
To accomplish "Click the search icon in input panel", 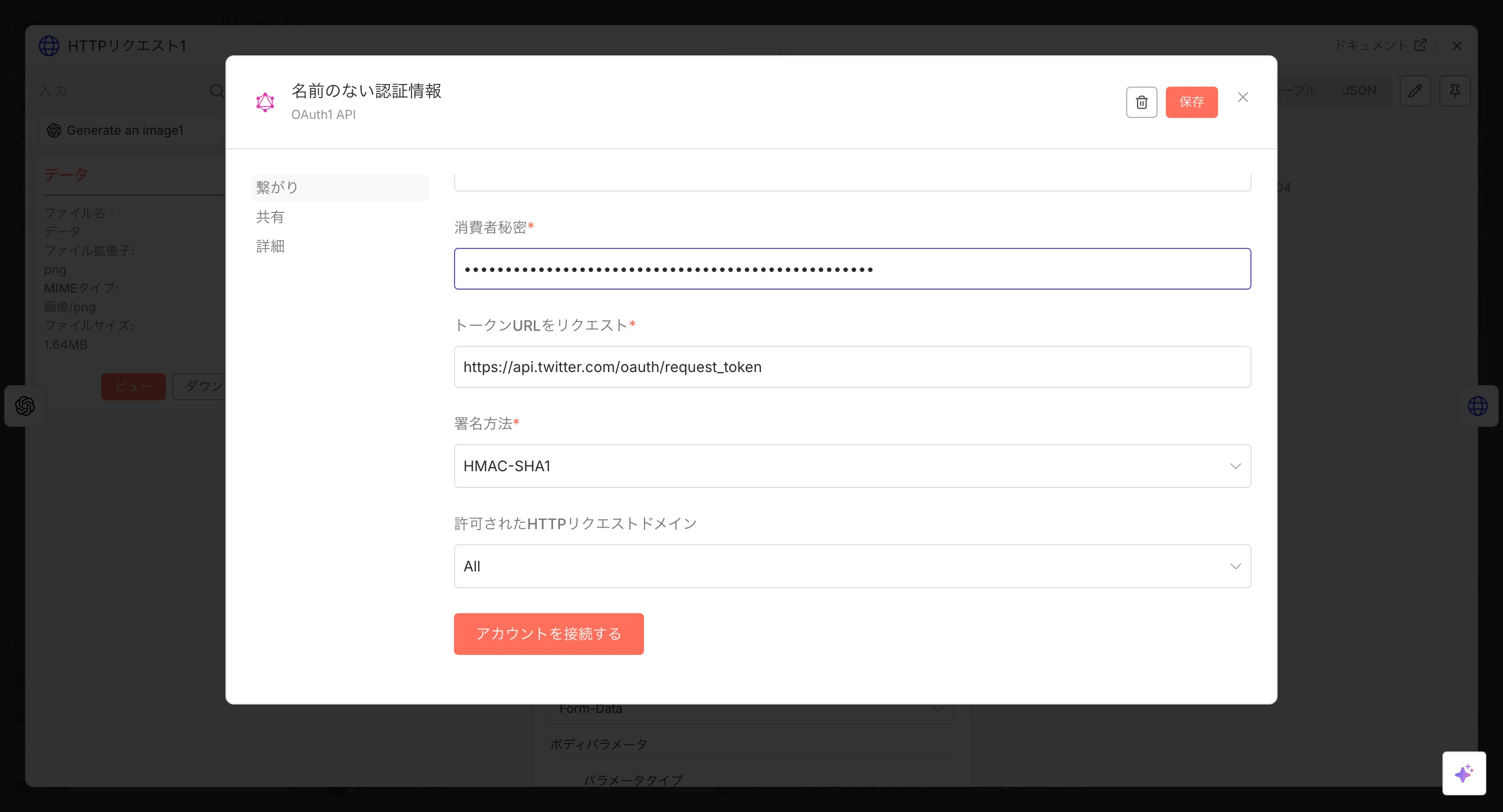I will click(217, 91).
